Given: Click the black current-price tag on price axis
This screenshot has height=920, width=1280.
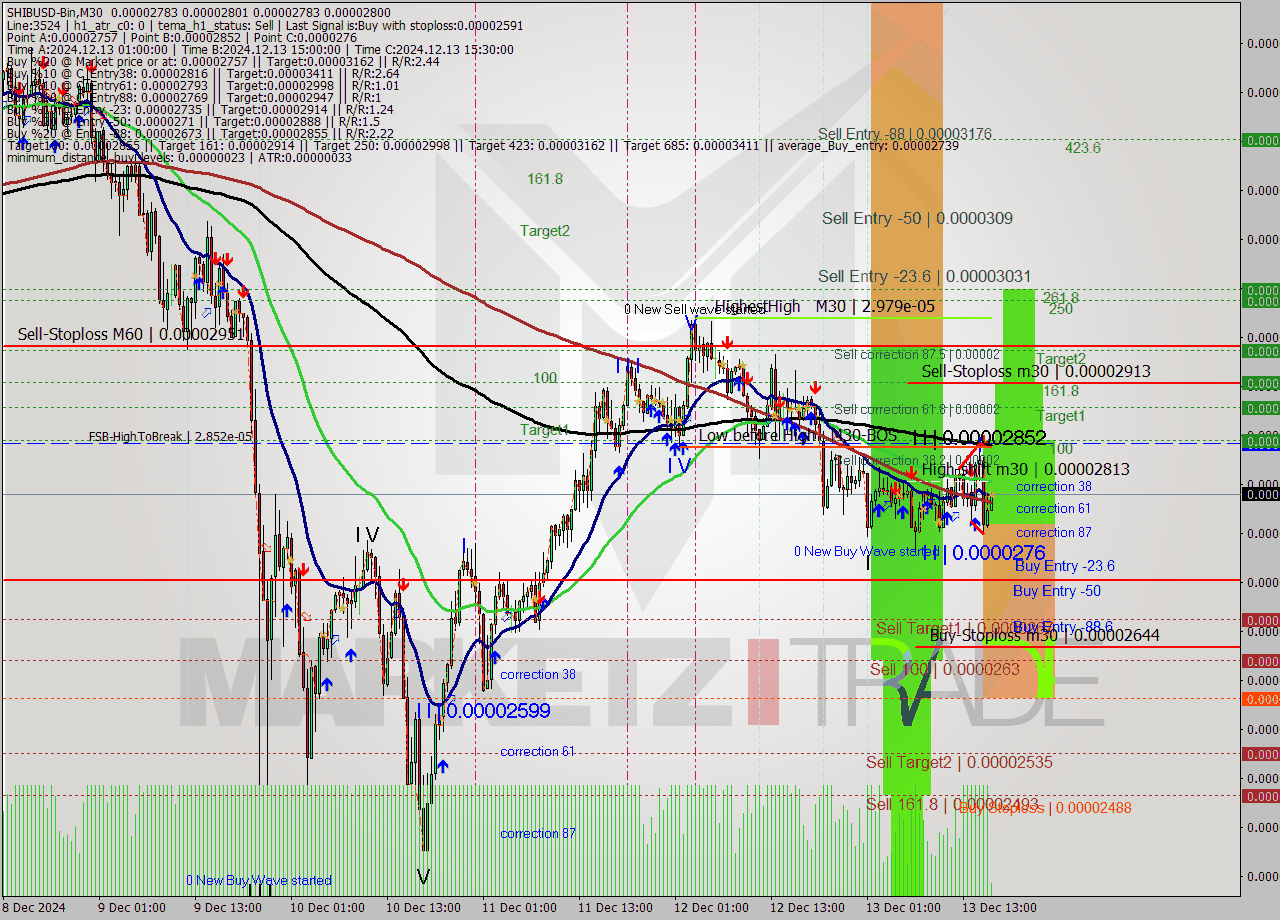Looking at the screenshot, I should click(x=1261, y=494).
